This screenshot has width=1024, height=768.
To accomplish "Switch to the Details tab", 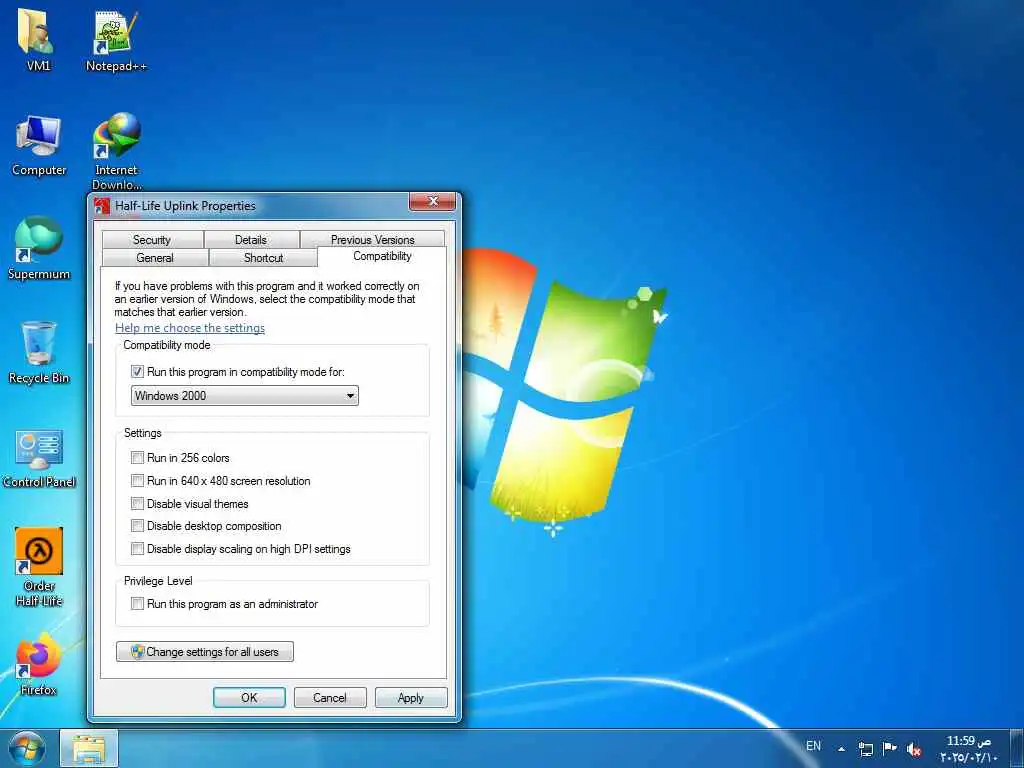I will tap(251, 240).
